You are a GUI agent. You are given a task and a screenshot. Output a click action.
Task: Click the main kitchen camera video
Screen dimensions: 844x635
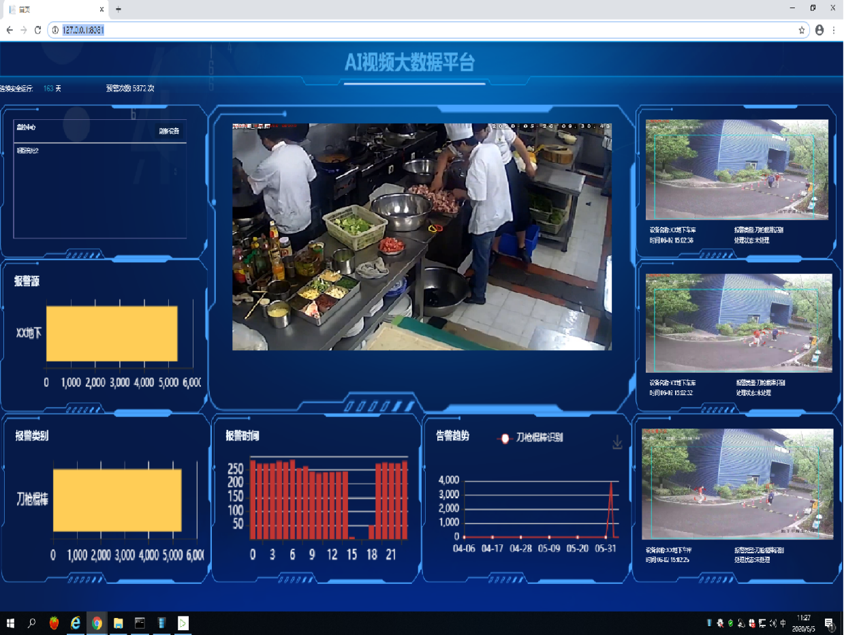(421, 237)
